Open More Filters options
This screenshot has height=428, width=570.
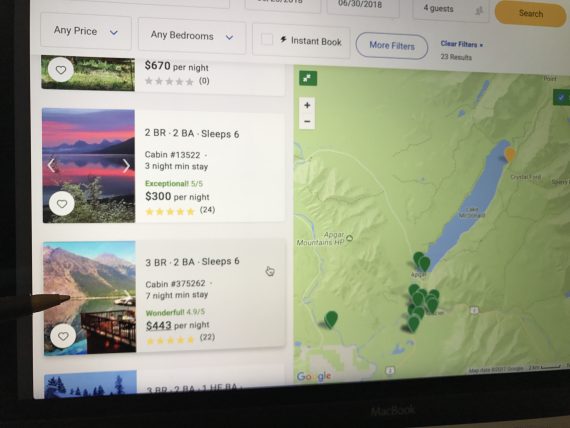[x=392, y=46]
